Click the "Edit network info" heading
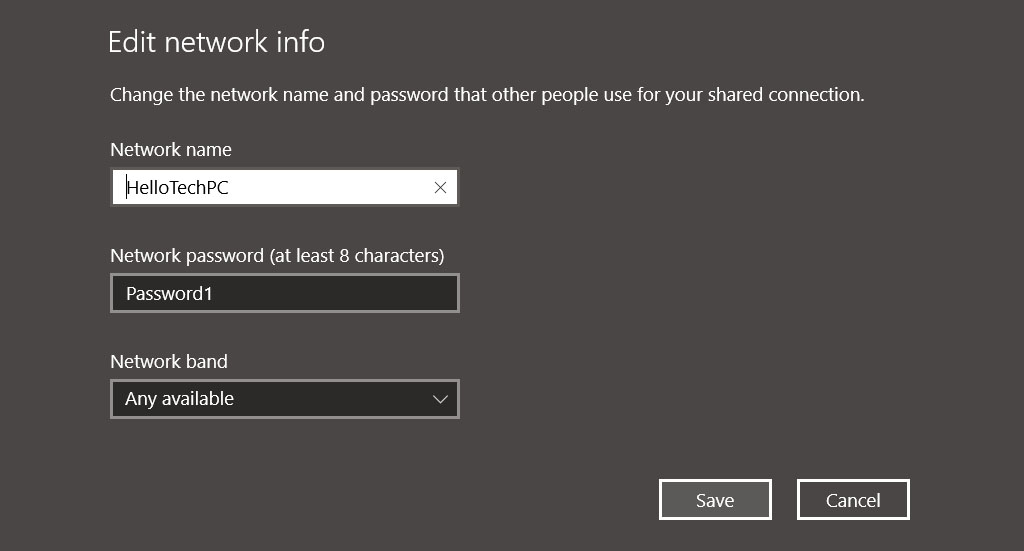The height and width of the screenshot is (551, 1024). [x=216, y=42]
